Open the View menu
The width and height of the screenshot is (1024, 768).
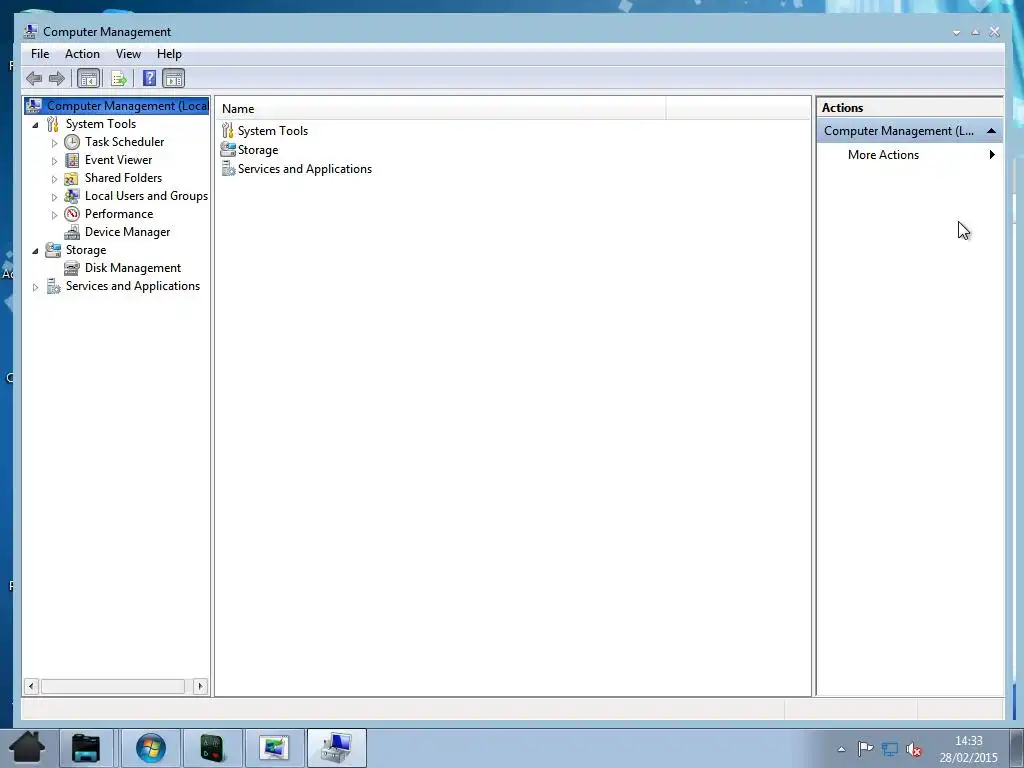click(128, 54)
